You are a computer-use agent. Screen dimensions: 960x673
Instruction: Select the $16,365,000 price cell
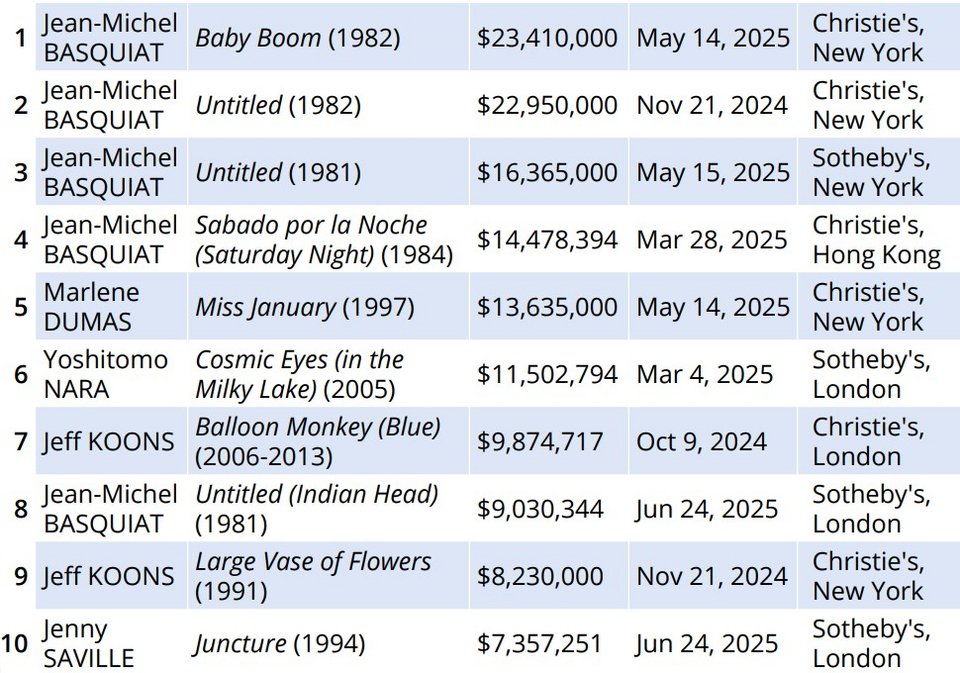(547, 172)
